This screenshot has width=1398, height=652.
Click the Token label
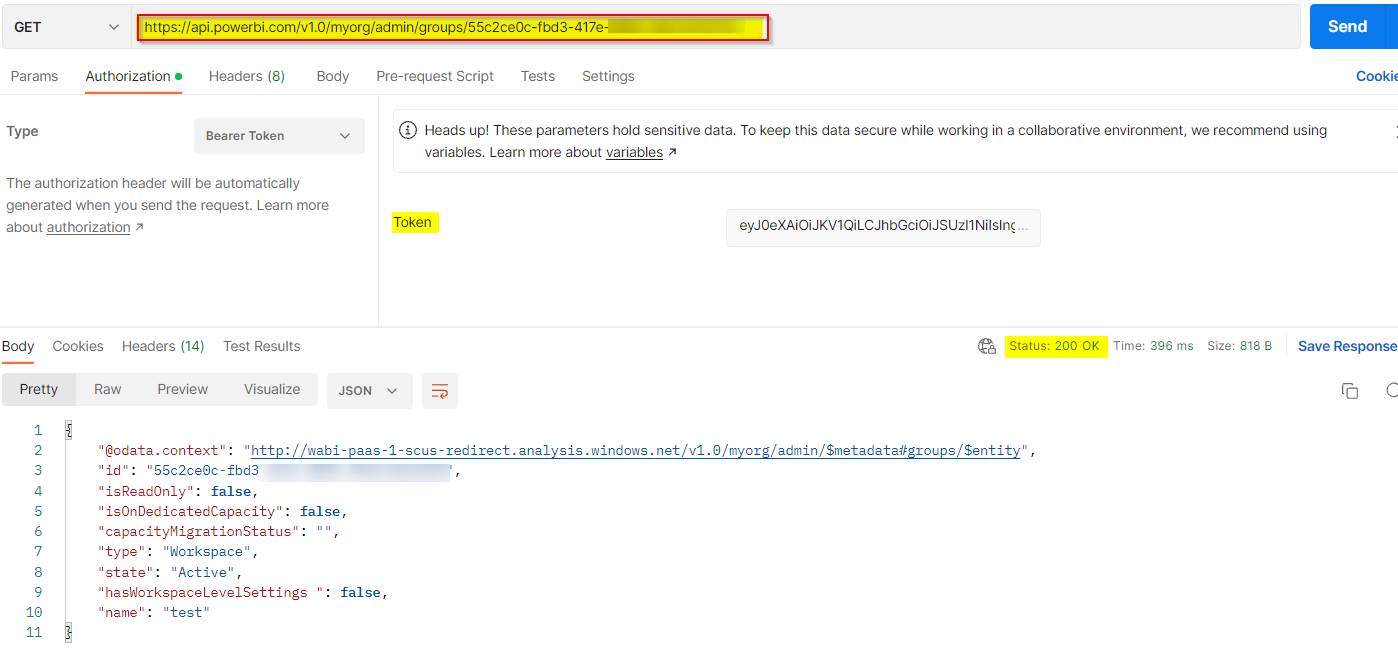point(413,222)
